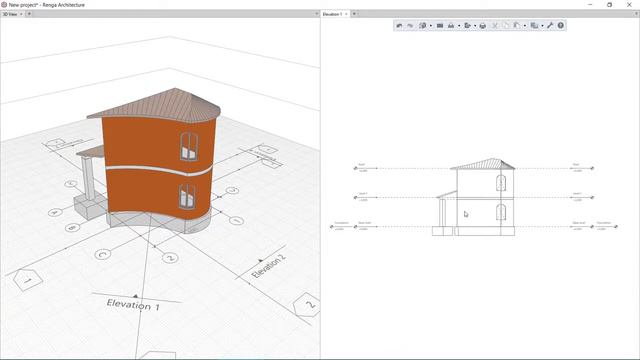Image resolution: width=640 pixels, height=360 pixels.
Task: Select the upper arched window in the elevation
Action: (x=501, y=182)
